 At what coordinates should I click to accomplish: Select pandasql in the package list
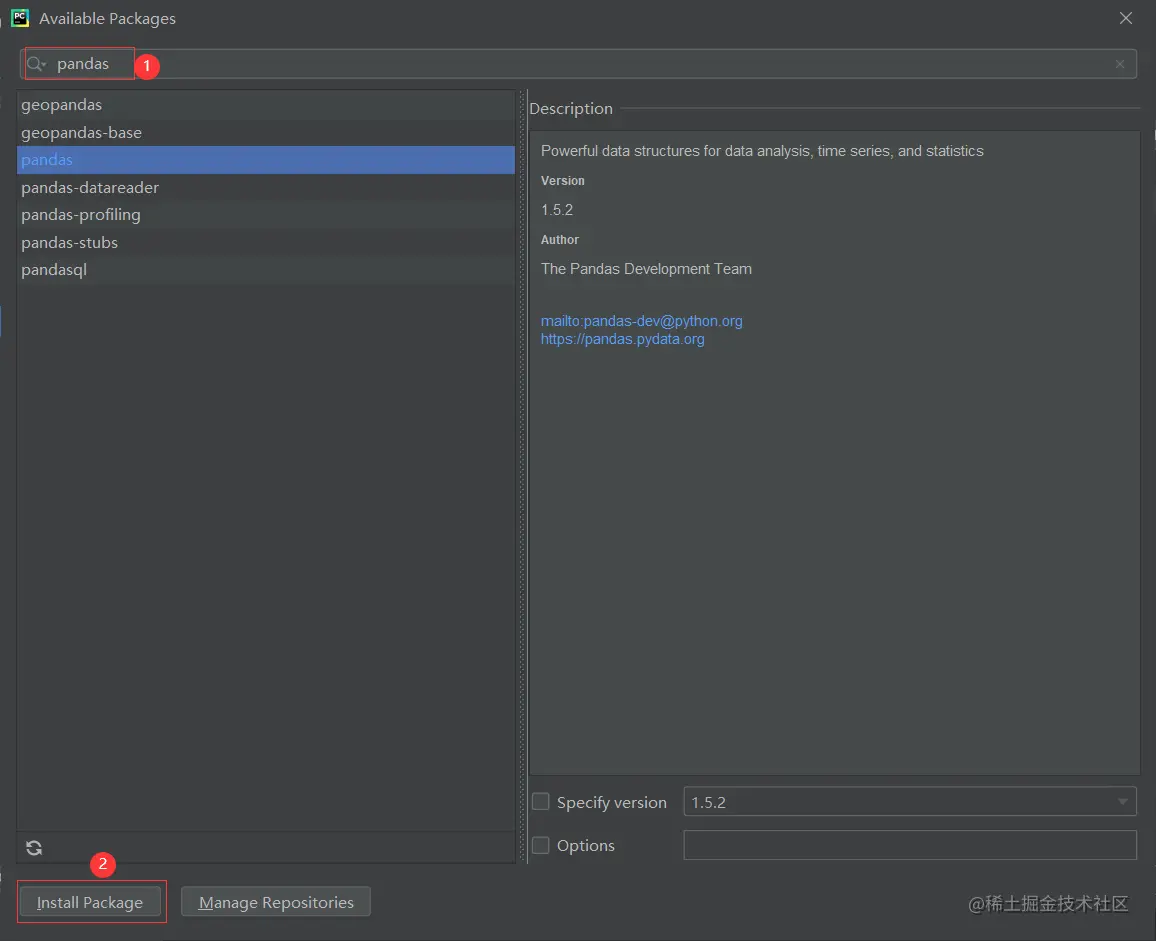[x=265, y=270]
